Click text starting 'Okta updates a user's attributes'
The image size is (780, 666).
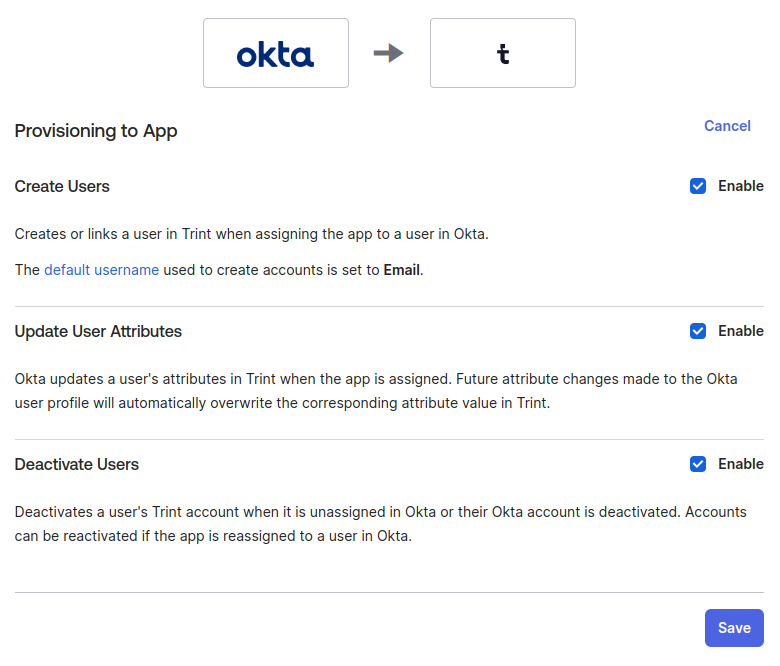(376, 391)
